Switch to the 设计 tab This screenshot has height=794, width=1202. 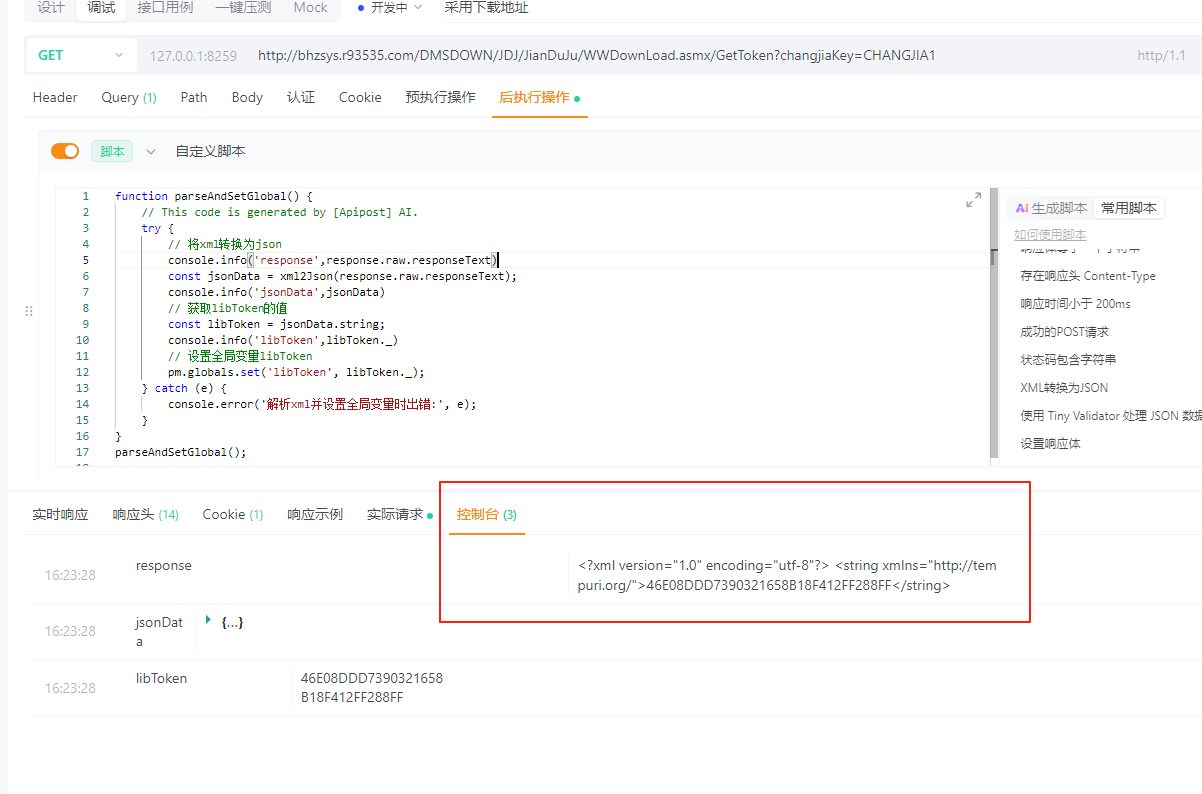[x=51, y=8]
